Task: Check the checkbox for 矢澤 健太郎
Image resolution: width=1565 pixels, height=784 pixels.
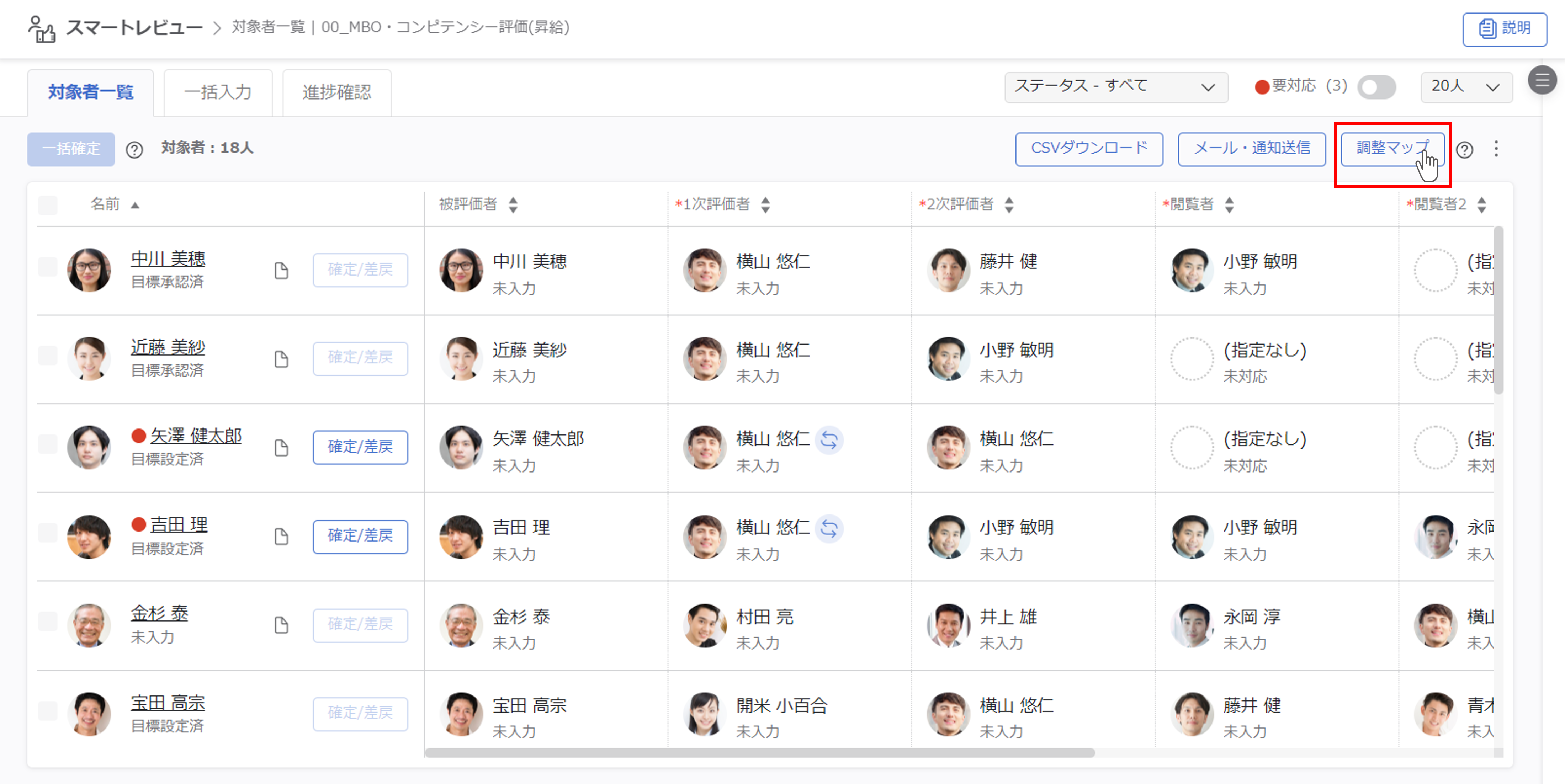Action: click(48, 444)
